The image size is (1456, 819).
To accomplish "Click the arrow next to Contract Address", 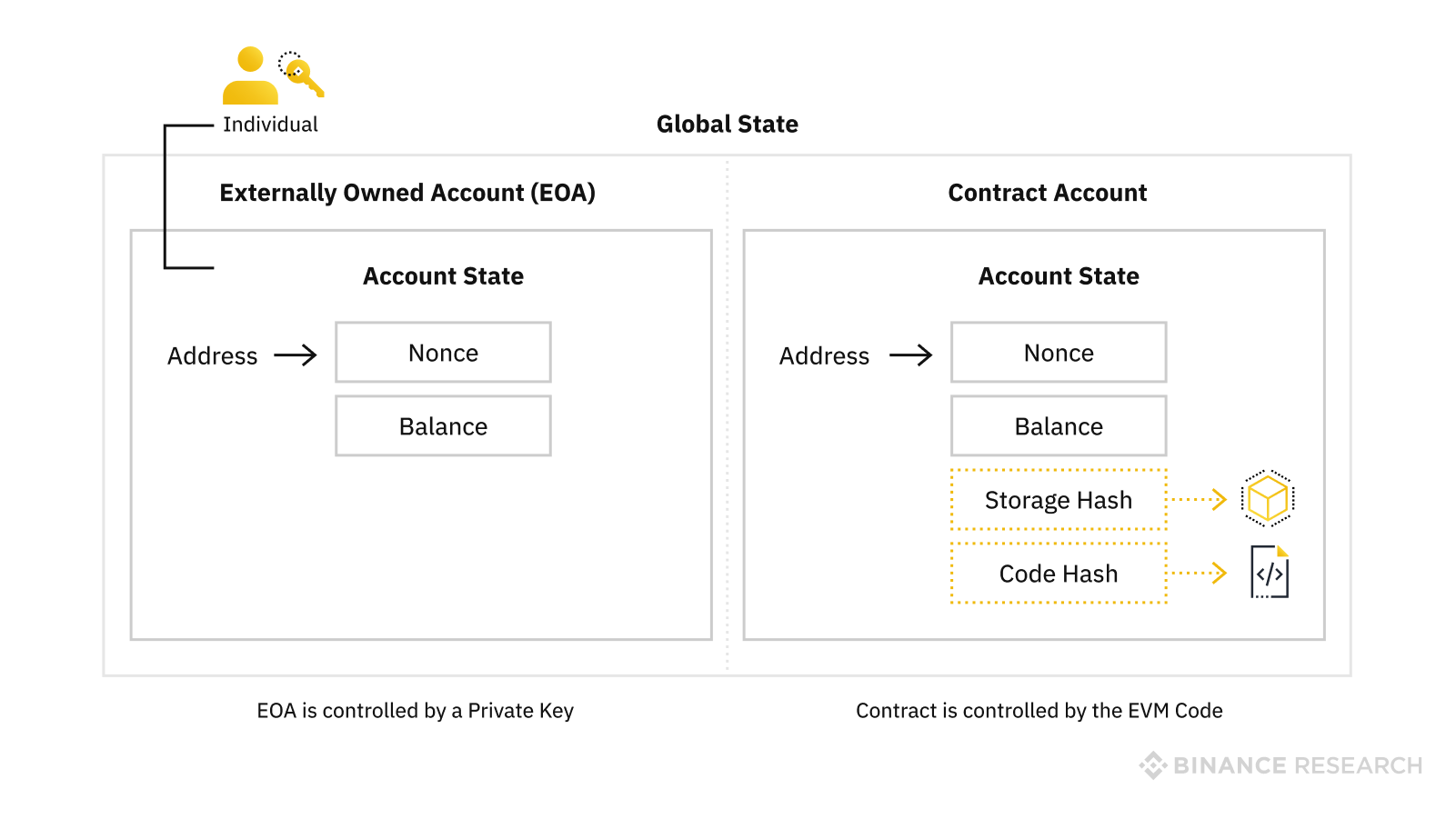I will point(910,355).
